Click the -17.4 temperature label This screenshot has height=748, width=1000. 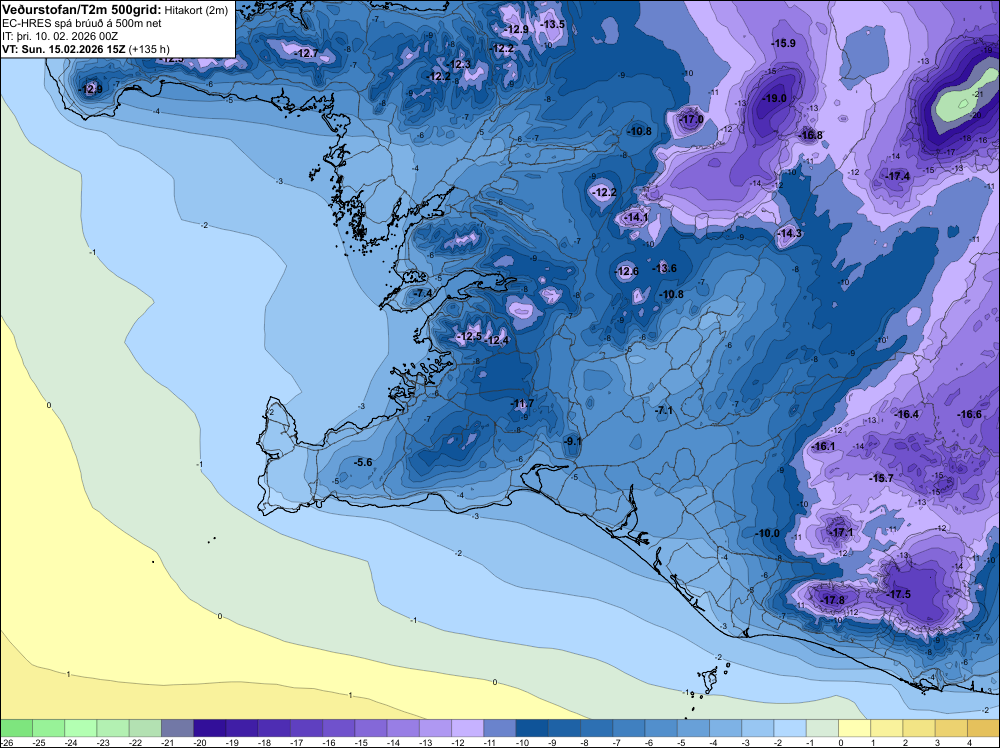click(x=898, y=176)
